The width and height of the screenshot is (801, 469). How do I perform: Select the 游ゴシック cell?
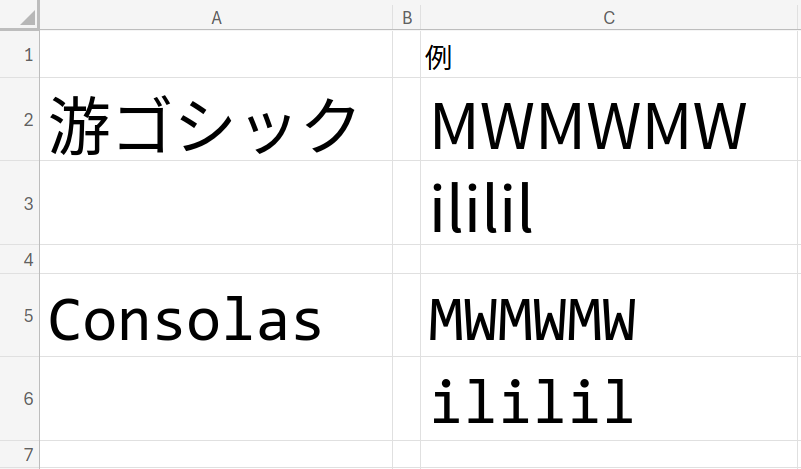(216, 121)
